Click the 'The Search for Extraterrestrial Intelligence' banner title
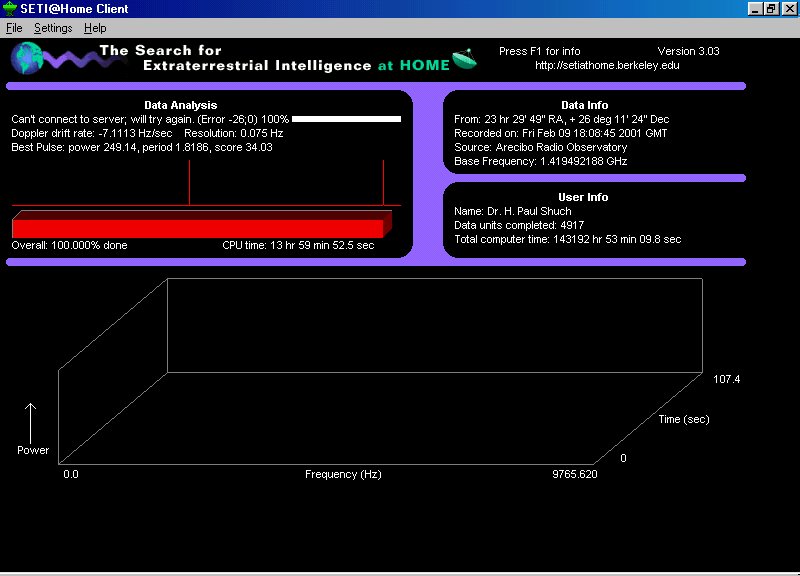Image resolution: width=800 pixels, height=576 pixels. click(x=235, y=58)
